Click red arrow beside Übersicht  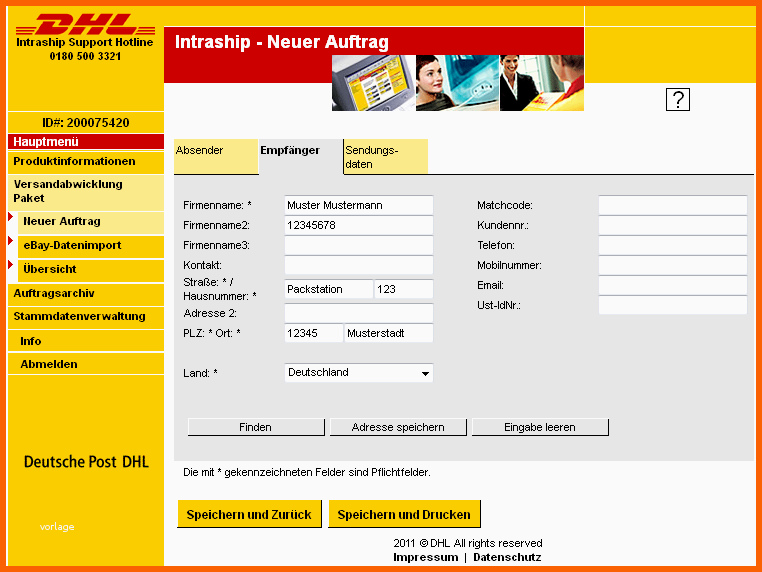(11, 265)
